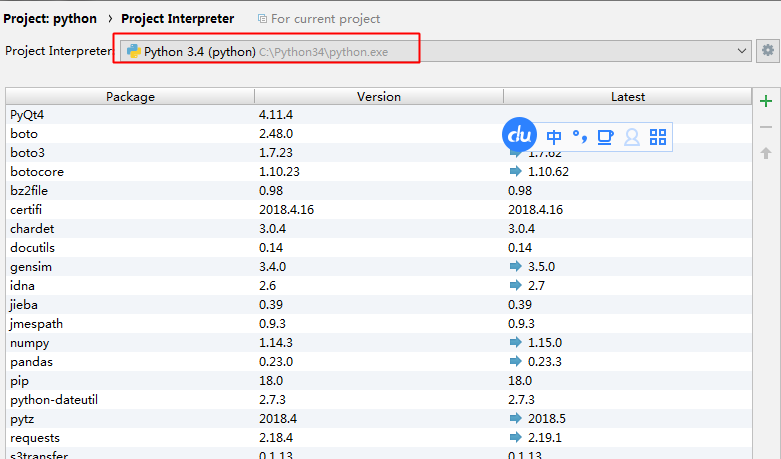This screenshot has height=459, width=781.
Task: Click the 'For current project' copy icon
Action: 262,19
